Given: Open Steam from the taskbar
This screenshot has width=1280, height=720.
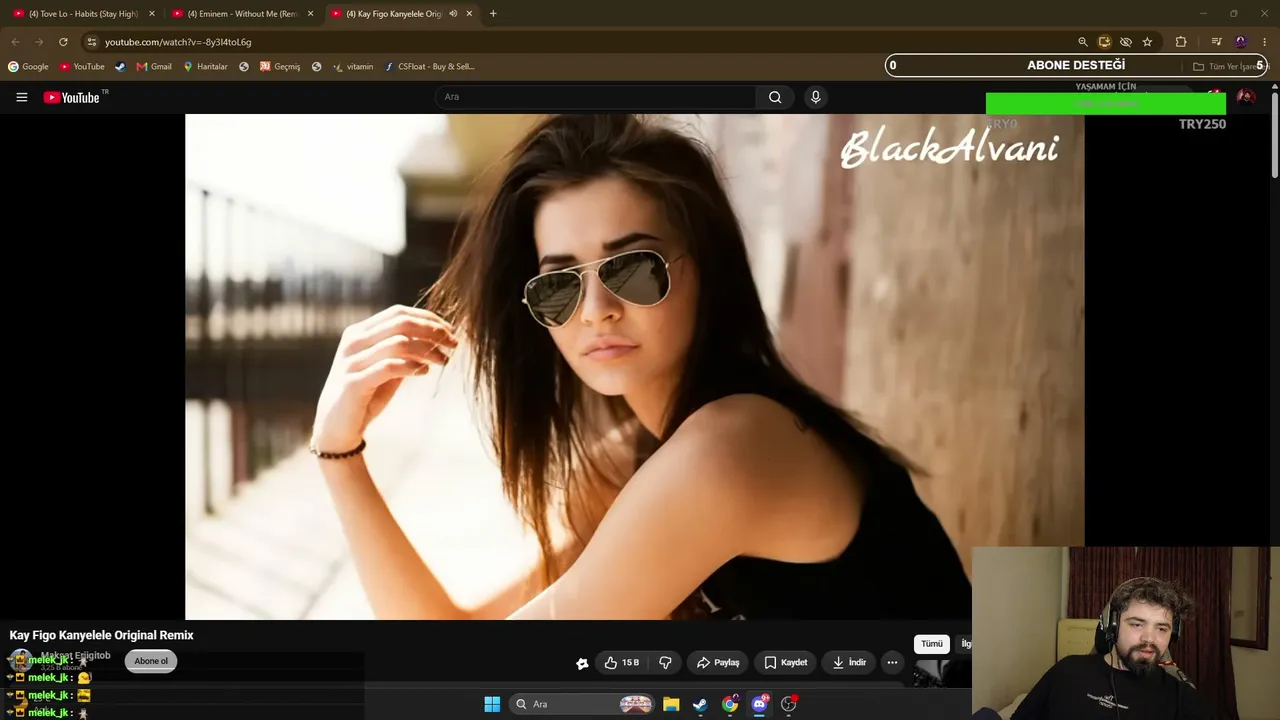Looking at the screenshot, I should click(x=700, y=704).
